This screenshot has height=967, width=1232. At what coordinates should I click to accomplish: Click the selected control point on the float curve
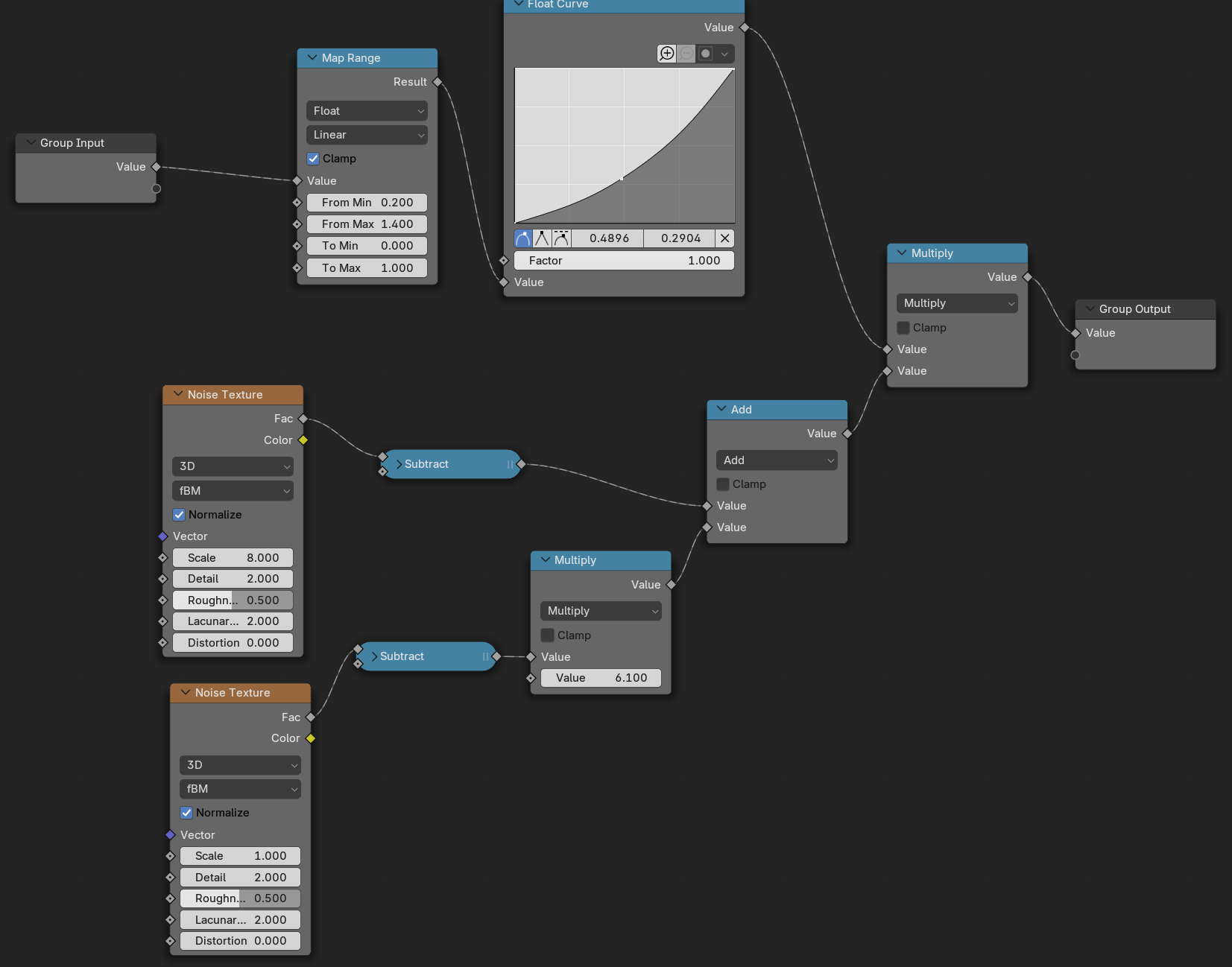622,179
